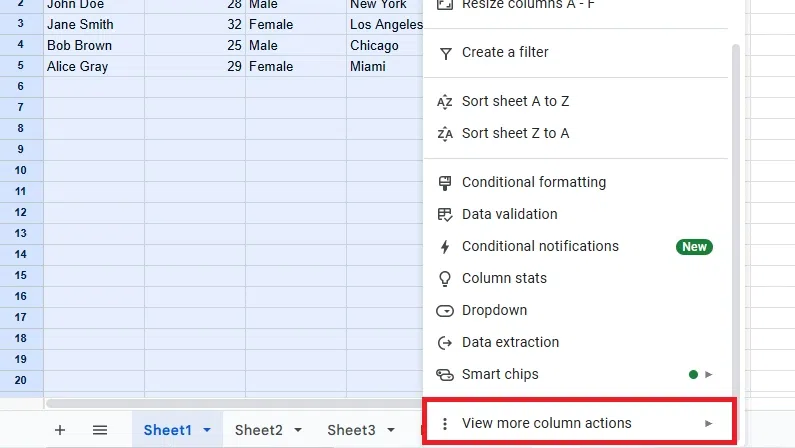Open the Sheet2 tab dropdown arrow

pyautogui.click(x=298, y=431)
